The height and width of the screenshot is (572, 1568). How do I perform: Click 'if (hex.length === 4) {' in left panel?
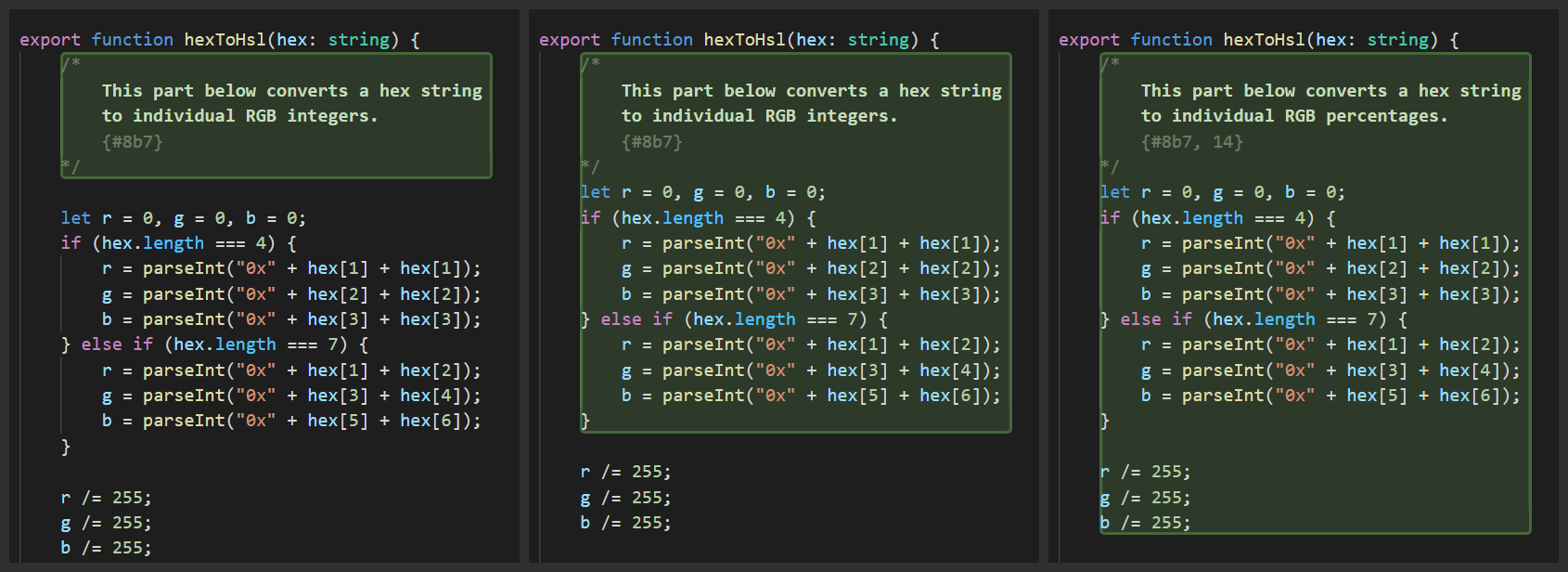point(179,243)
